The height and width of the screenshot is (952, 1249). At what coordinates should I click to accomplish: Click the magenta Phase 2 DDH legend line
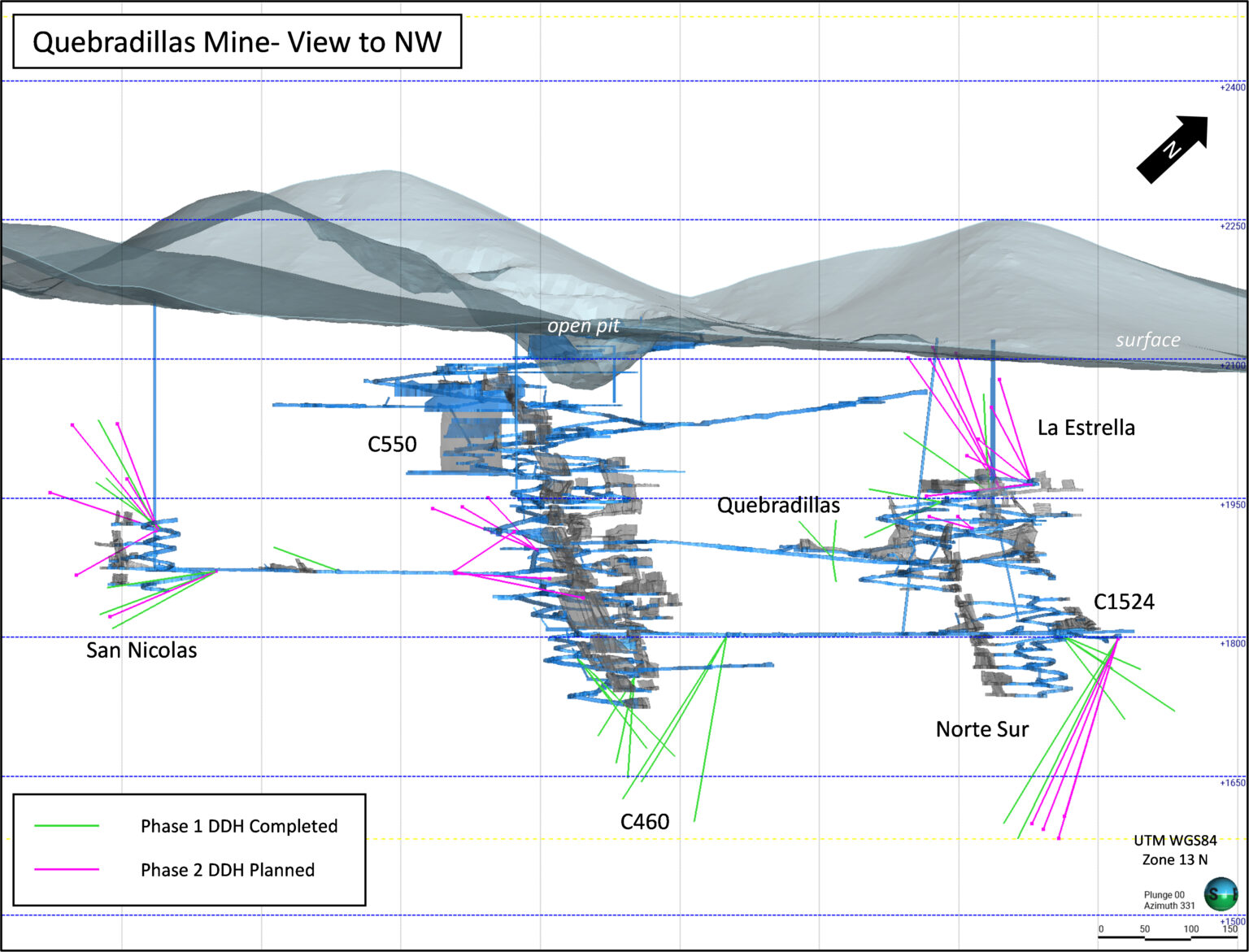coord(65,869)
